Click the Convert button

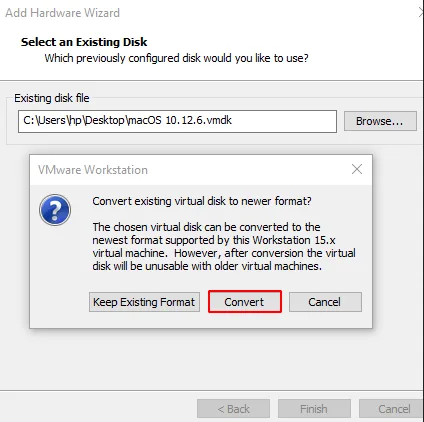pyautogui.click(x=245, y=302)
